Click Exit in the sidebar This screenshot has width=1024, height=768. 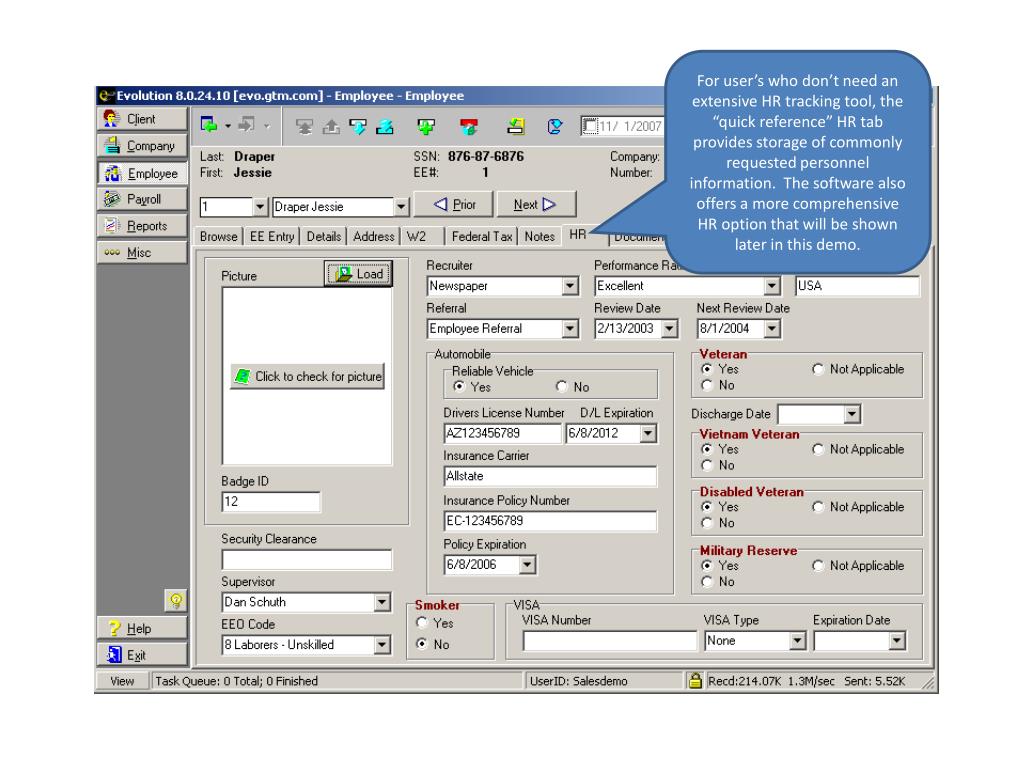tap(142, 654)
